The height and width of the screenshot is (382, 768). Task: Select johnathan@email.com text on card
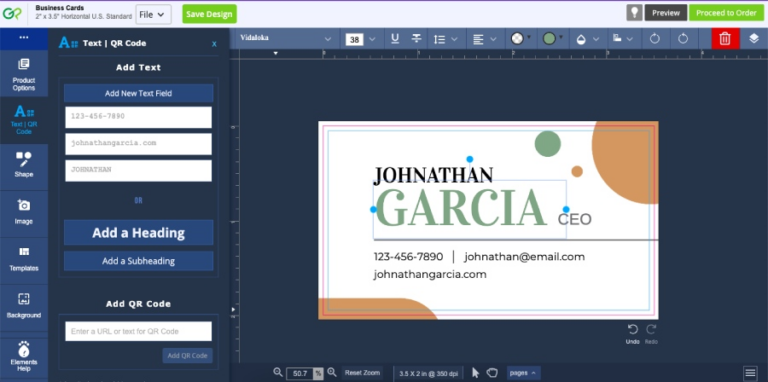click(525, 257)
